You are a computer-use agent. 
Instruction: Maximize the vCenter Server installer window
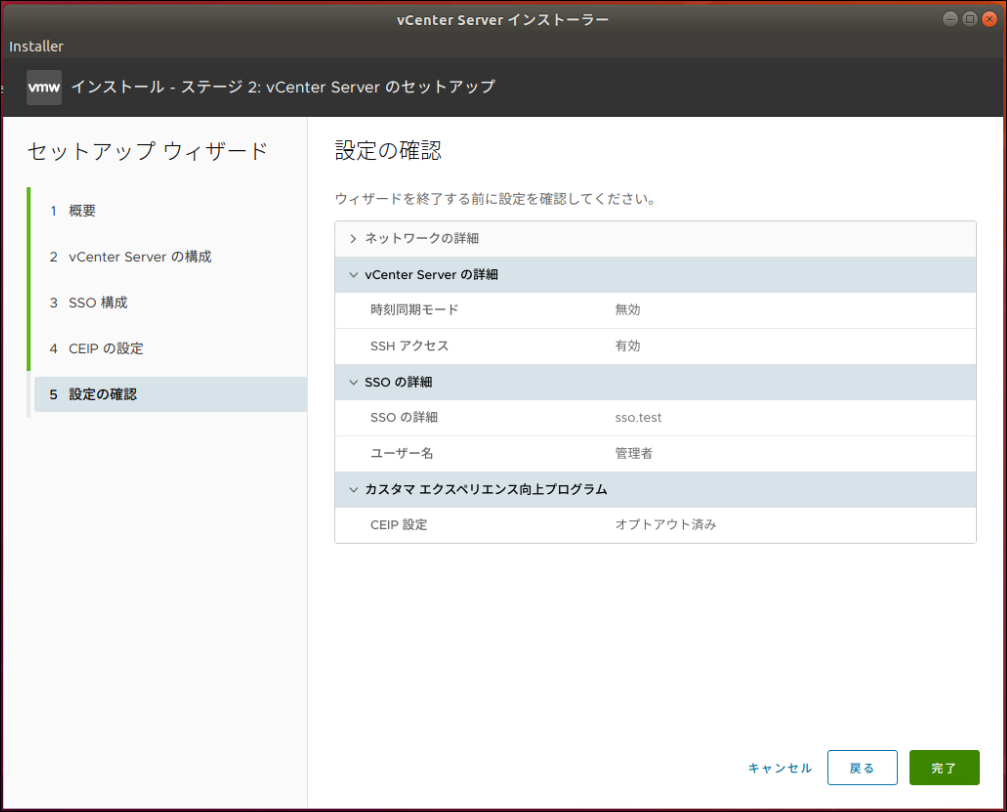coord(970,19)
